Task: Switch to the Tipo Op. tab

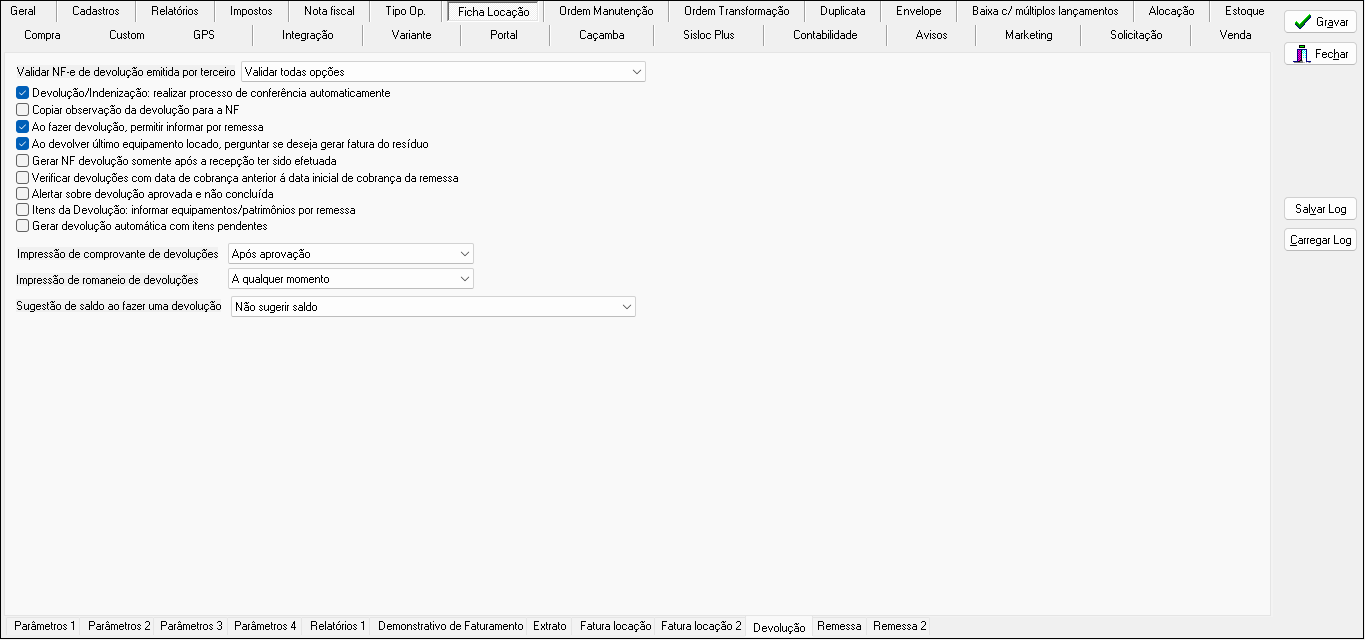Action: pyautogui.click(x=405, y=11)
